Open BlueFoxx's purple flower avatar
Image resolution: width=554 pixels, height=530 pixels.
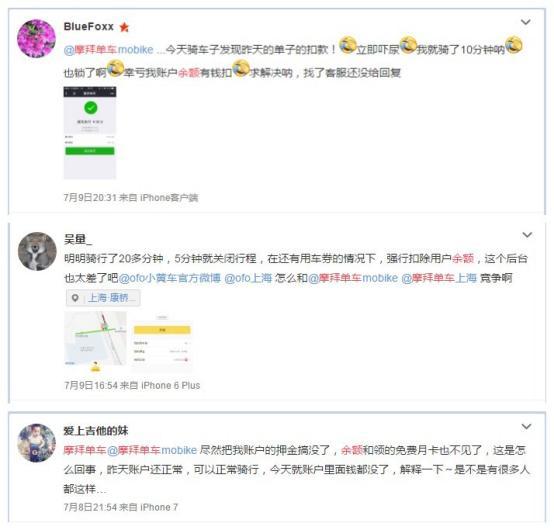[x=36, y=39]
